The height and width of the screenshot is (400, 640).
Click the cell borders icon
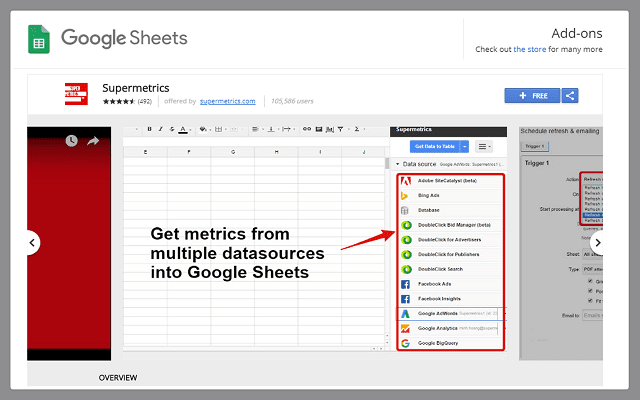[218, 129]
